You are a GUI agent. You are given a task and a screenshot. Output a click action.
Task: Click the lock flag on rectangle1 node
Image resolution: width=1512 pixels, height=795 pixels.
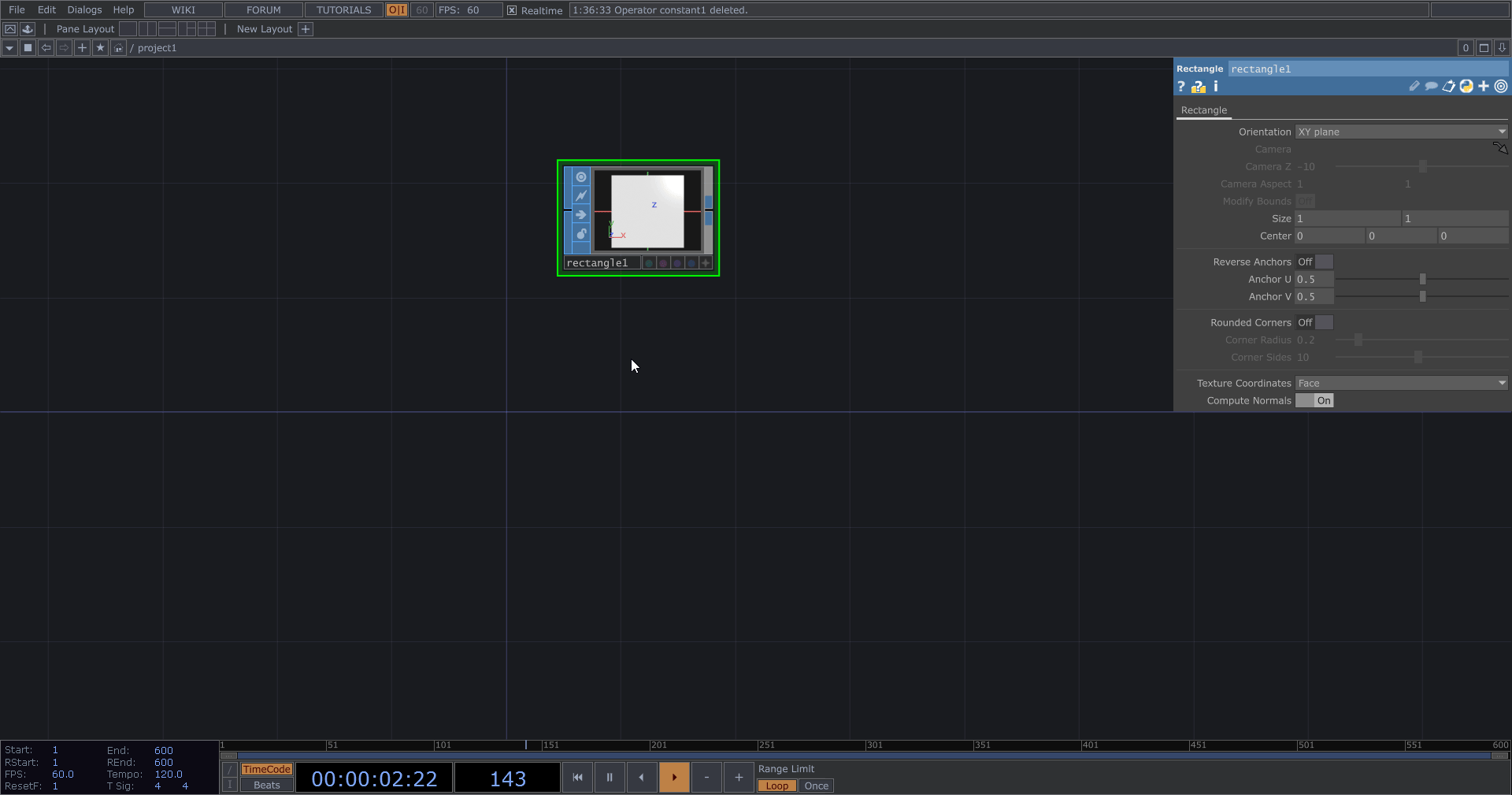(581, 234)
